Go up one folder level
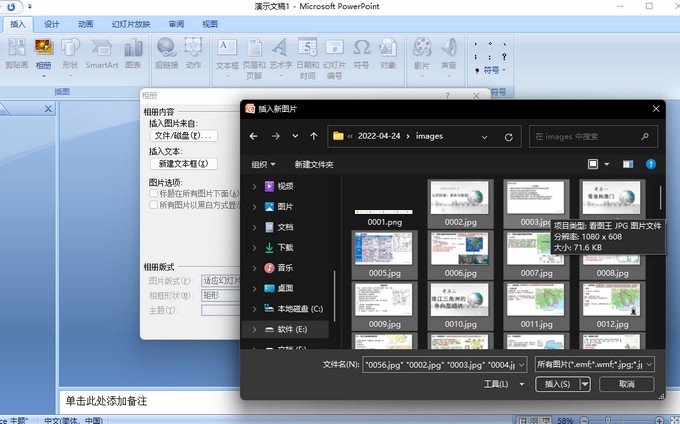 pos(314,136)
